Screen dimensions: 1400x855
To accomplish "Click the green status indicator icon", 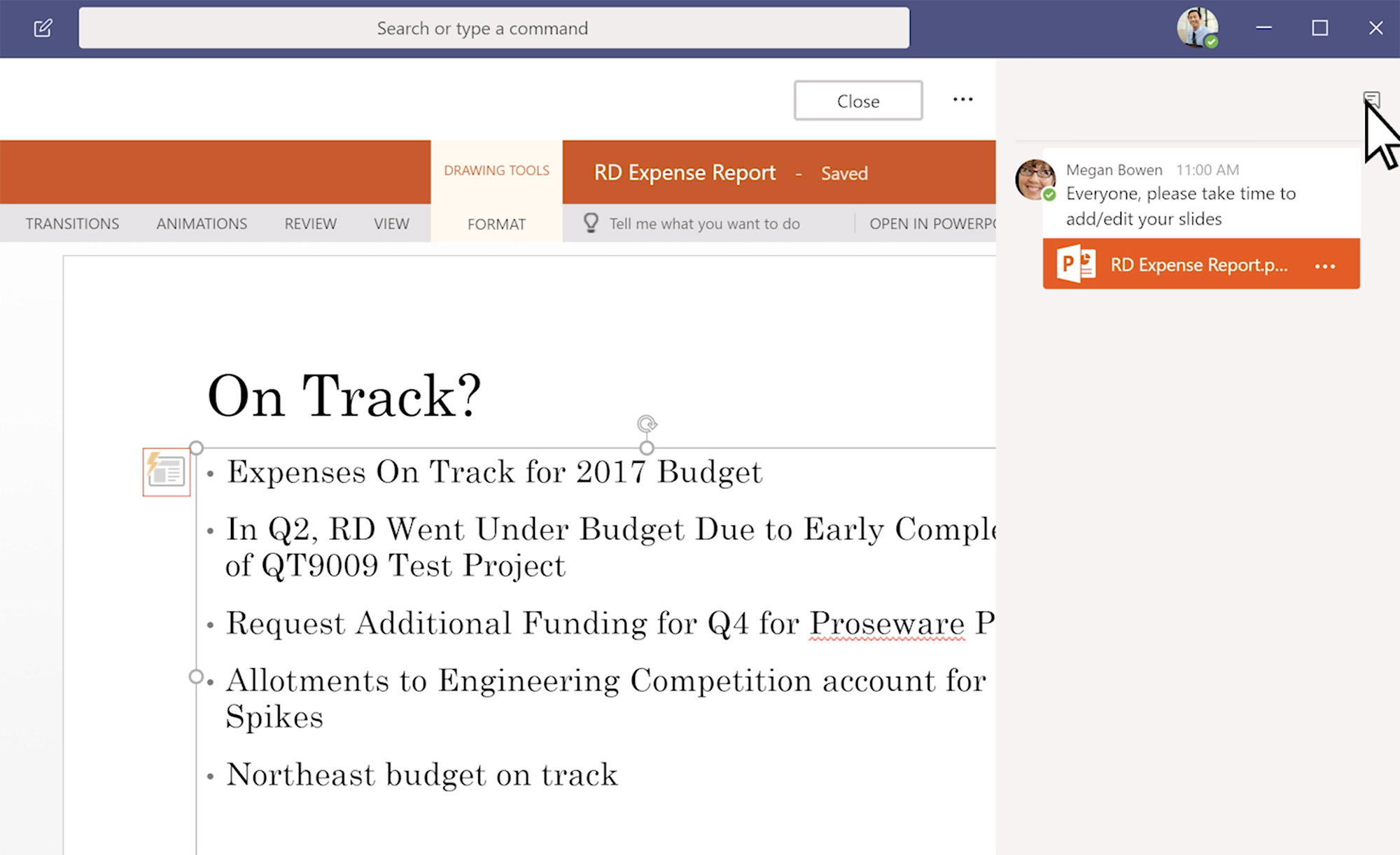I will click(x=1212, y=41).
